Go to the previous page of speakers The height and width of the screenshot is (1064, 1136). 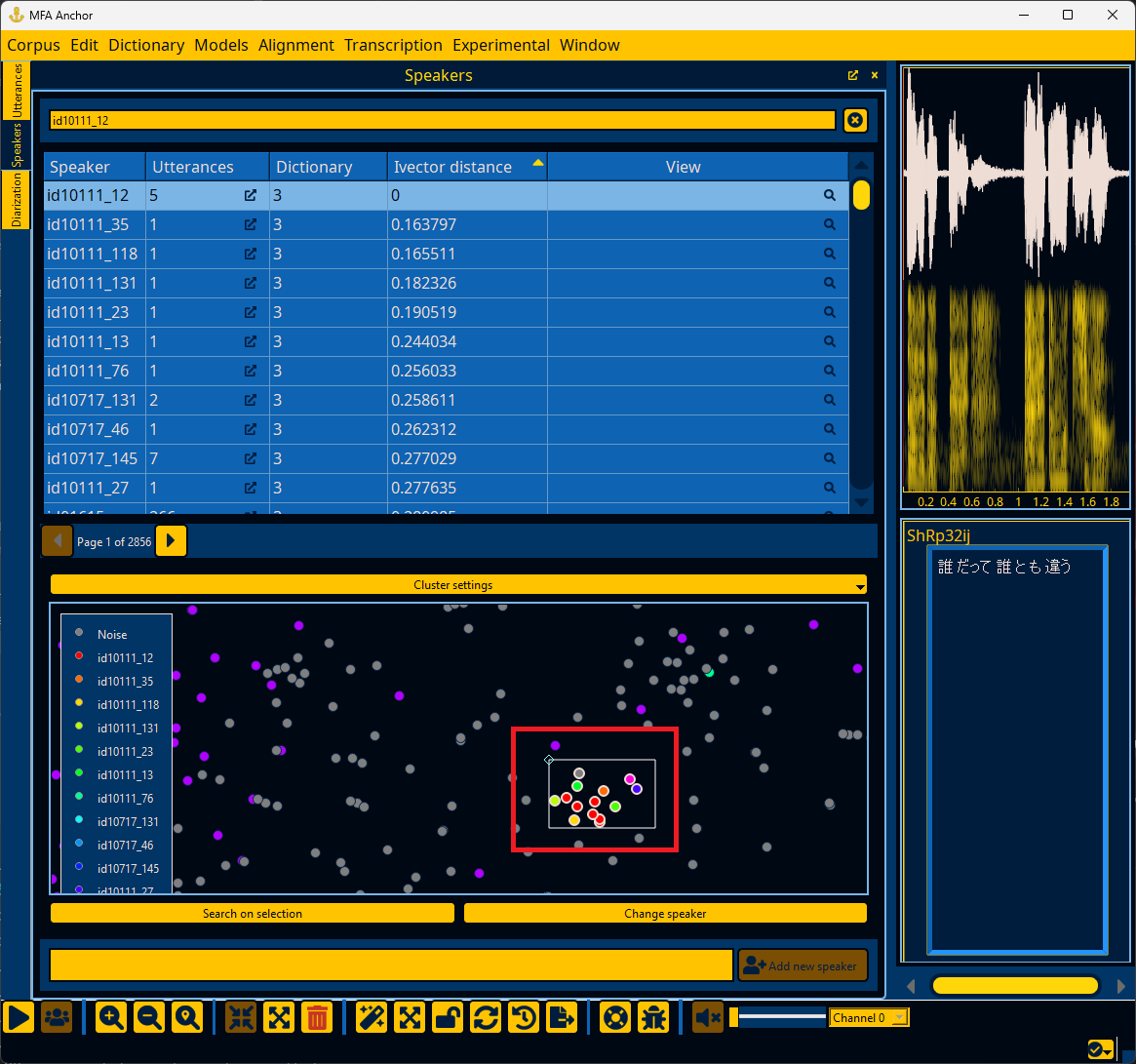click(58, 540)
